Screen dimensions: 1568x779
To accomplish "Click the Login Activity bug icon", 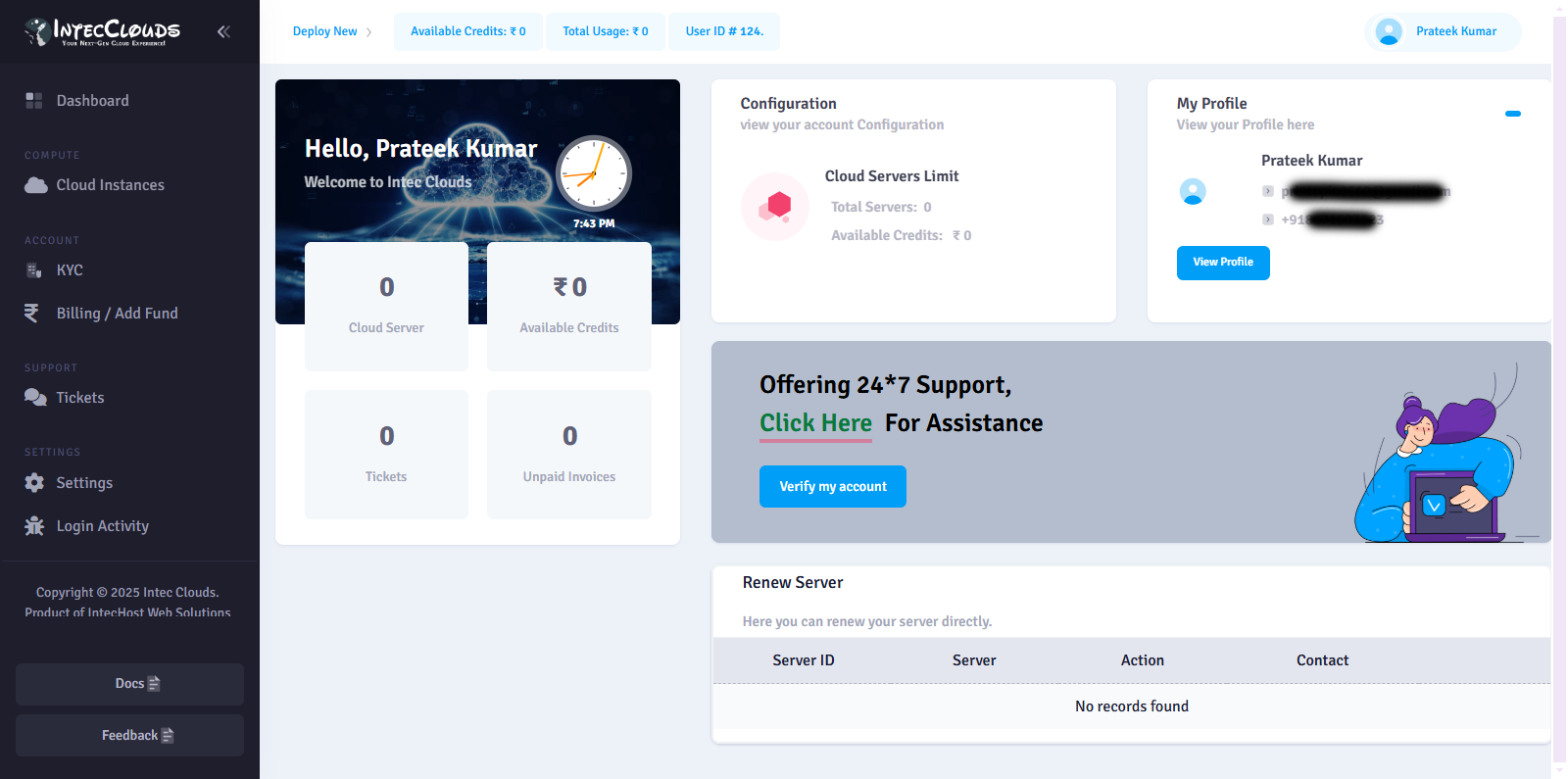I will (x=34, y=526).
